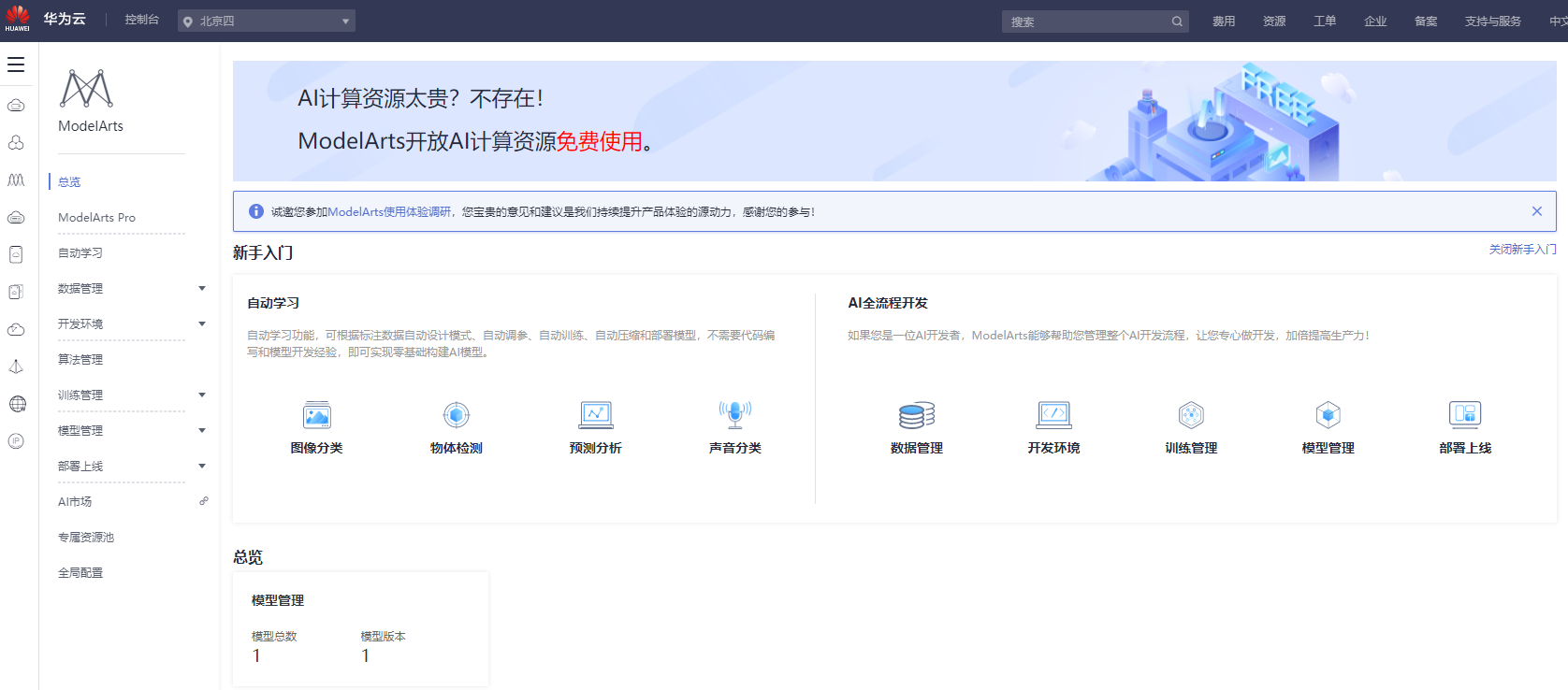The image size is (1568, 690).
Task: Open the 开发环境 code window icon
Action: tap(1054, 414)
